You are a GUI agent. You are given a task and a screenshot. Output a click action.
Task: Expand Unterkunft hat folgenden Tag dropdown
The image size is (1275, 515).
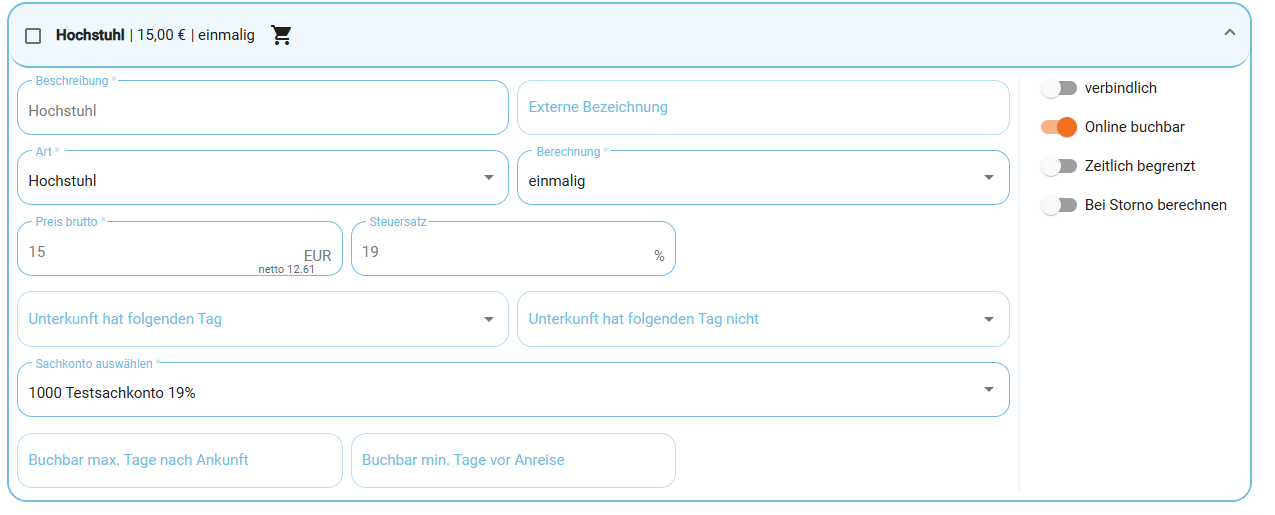point(263,319)
